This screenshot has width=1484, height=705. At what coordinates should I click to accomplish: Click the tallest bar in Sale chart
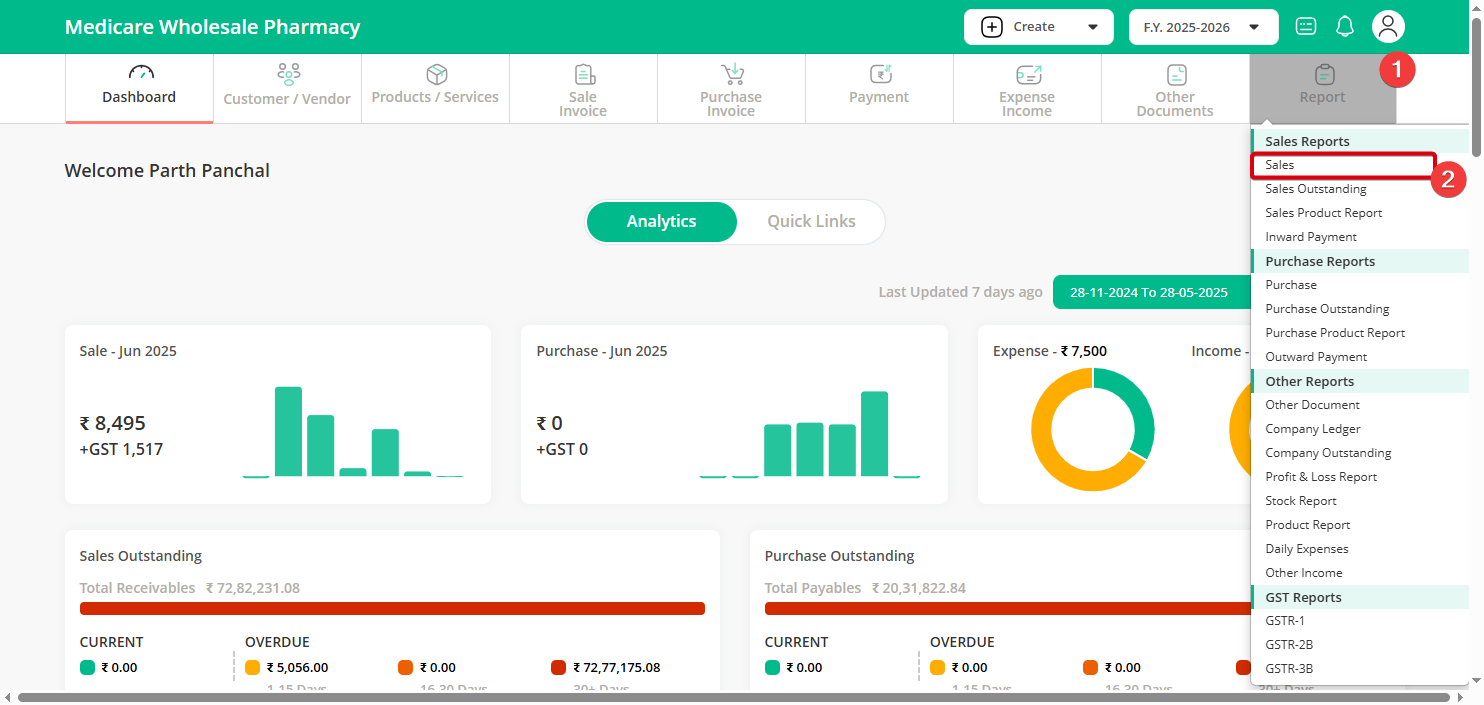point(288,431)
